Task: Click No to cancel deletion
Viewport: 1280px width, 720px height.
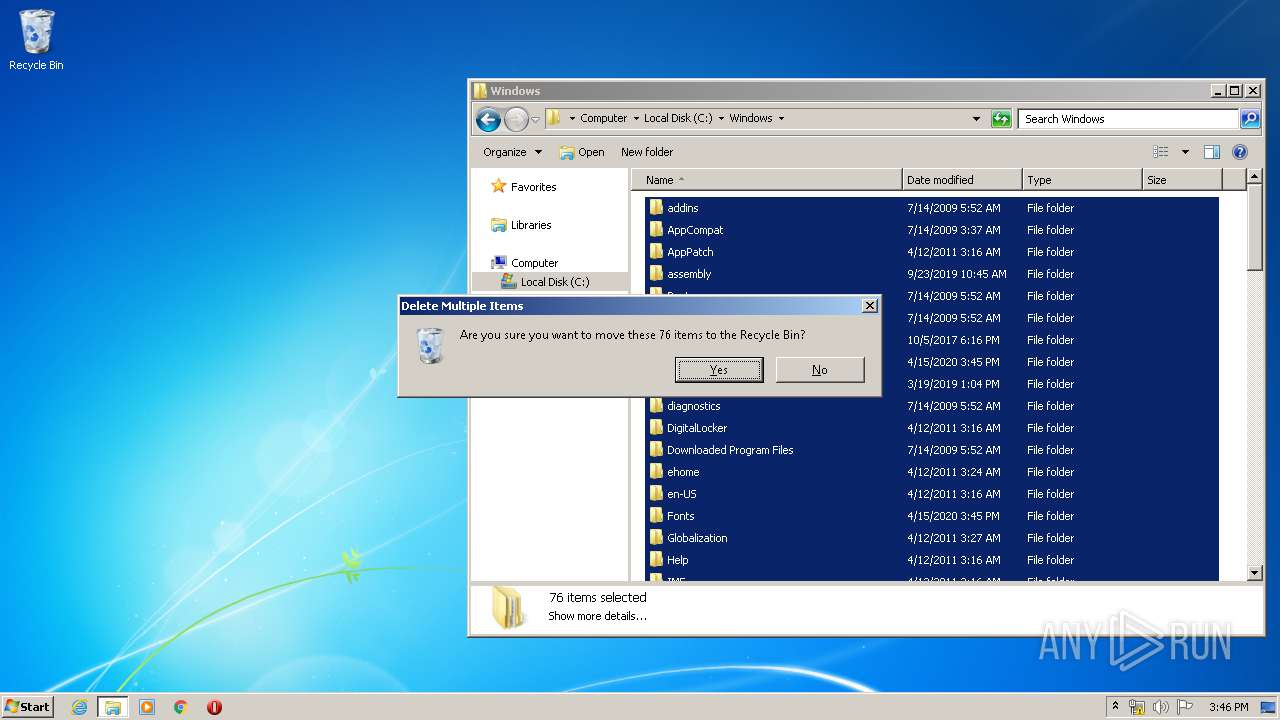Action: 820,370
